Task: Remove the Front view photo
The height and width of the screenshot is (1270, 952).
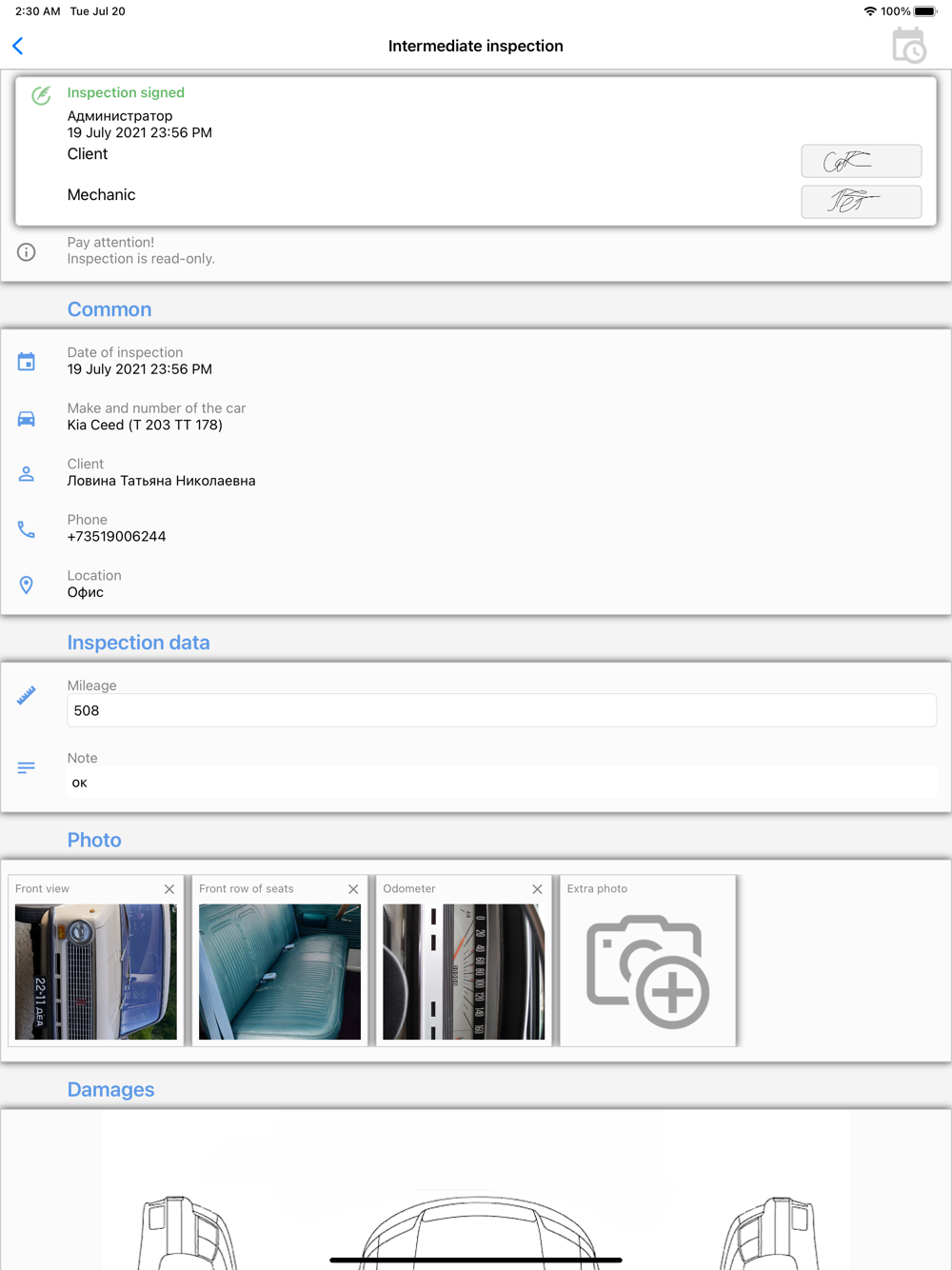Action: pos(169,889)
